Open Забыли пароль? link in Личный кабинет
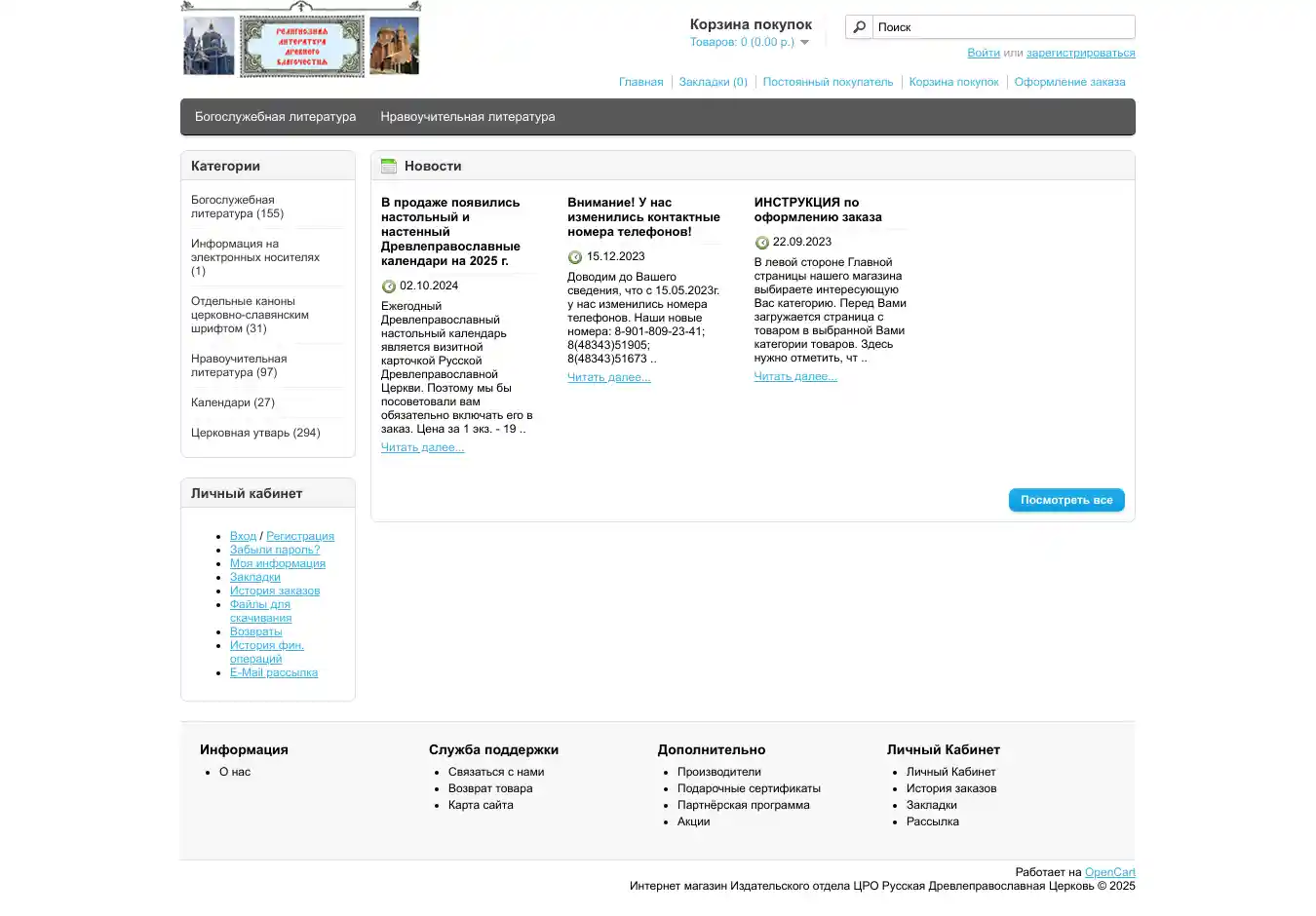This screenshot has width=1316, height=916. click(x=274, y=550)
